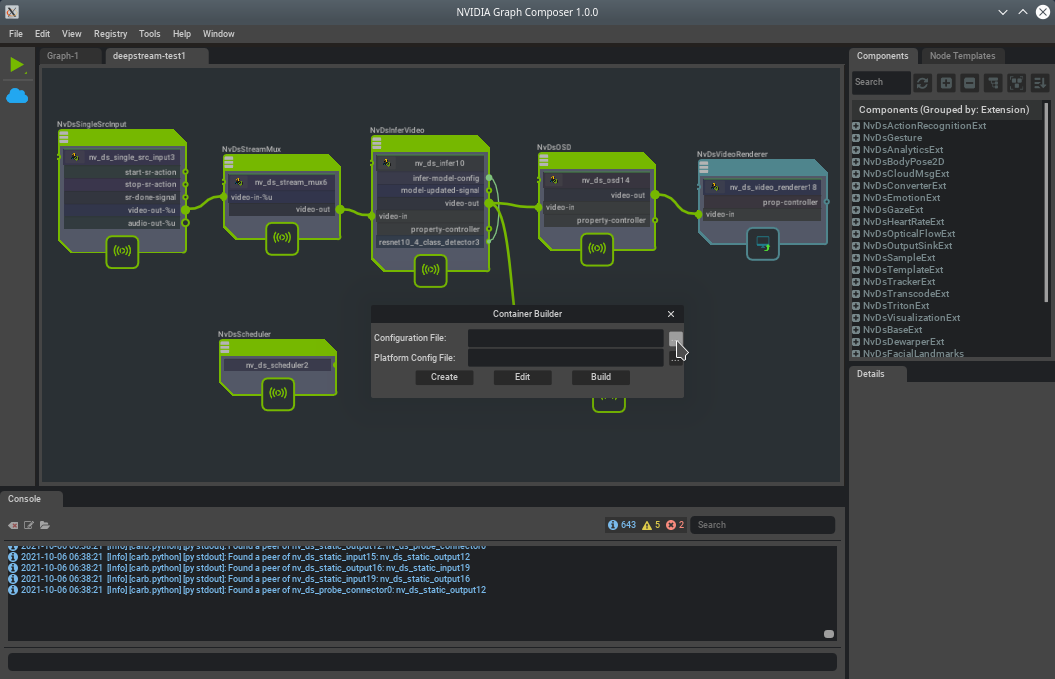The height and width of the screenshot is (679, 1055).
Task: Toggle the warnings filter showing 5
Action: tap(651, 525)
